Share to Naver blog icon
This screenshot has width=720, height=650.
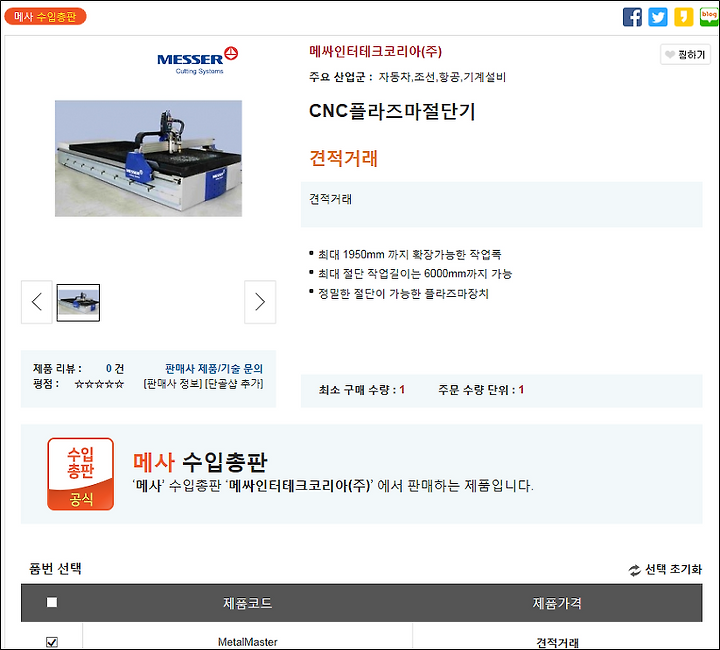709,17
